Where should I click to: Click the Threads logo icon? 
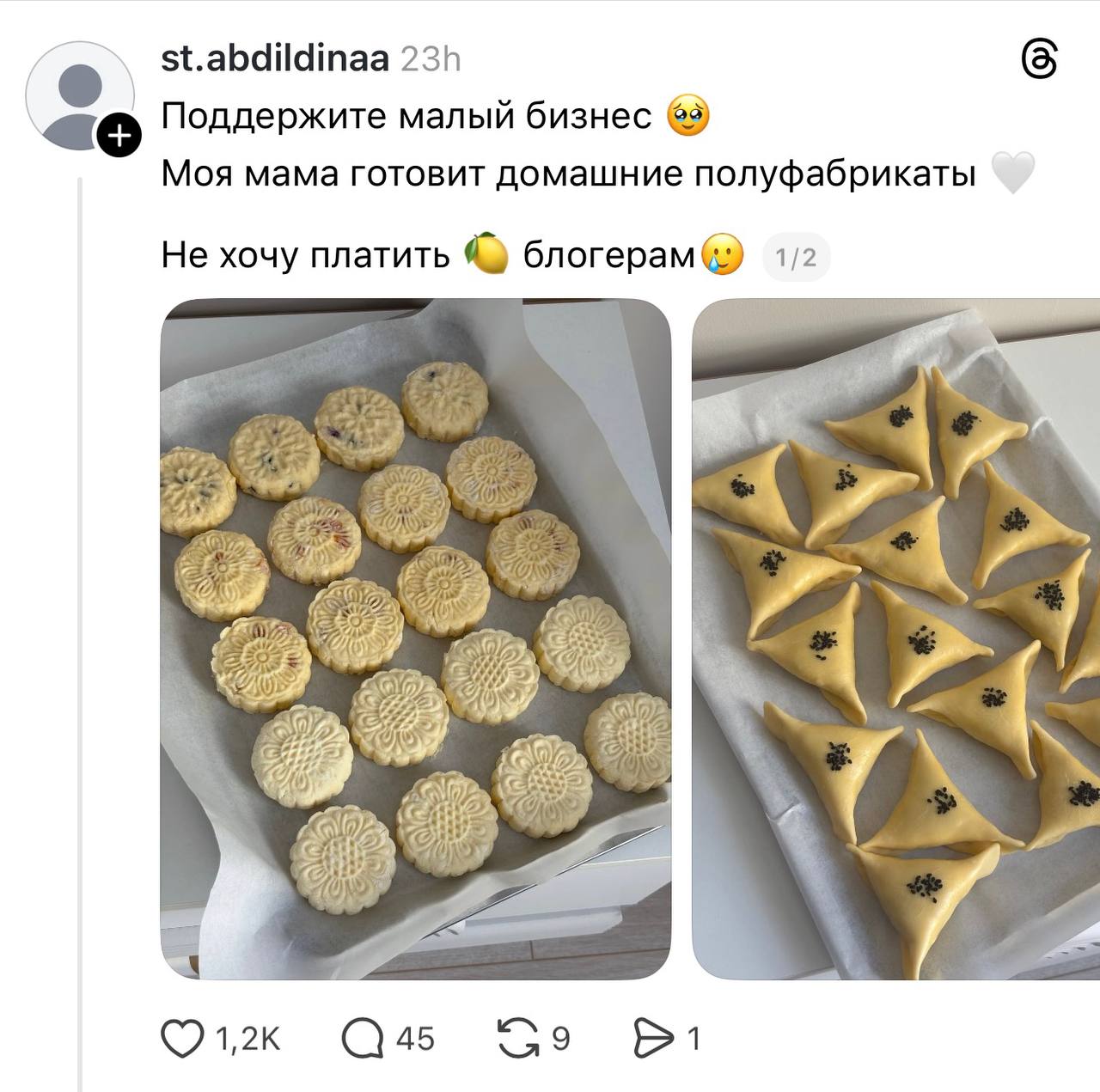pos(1039,61)
